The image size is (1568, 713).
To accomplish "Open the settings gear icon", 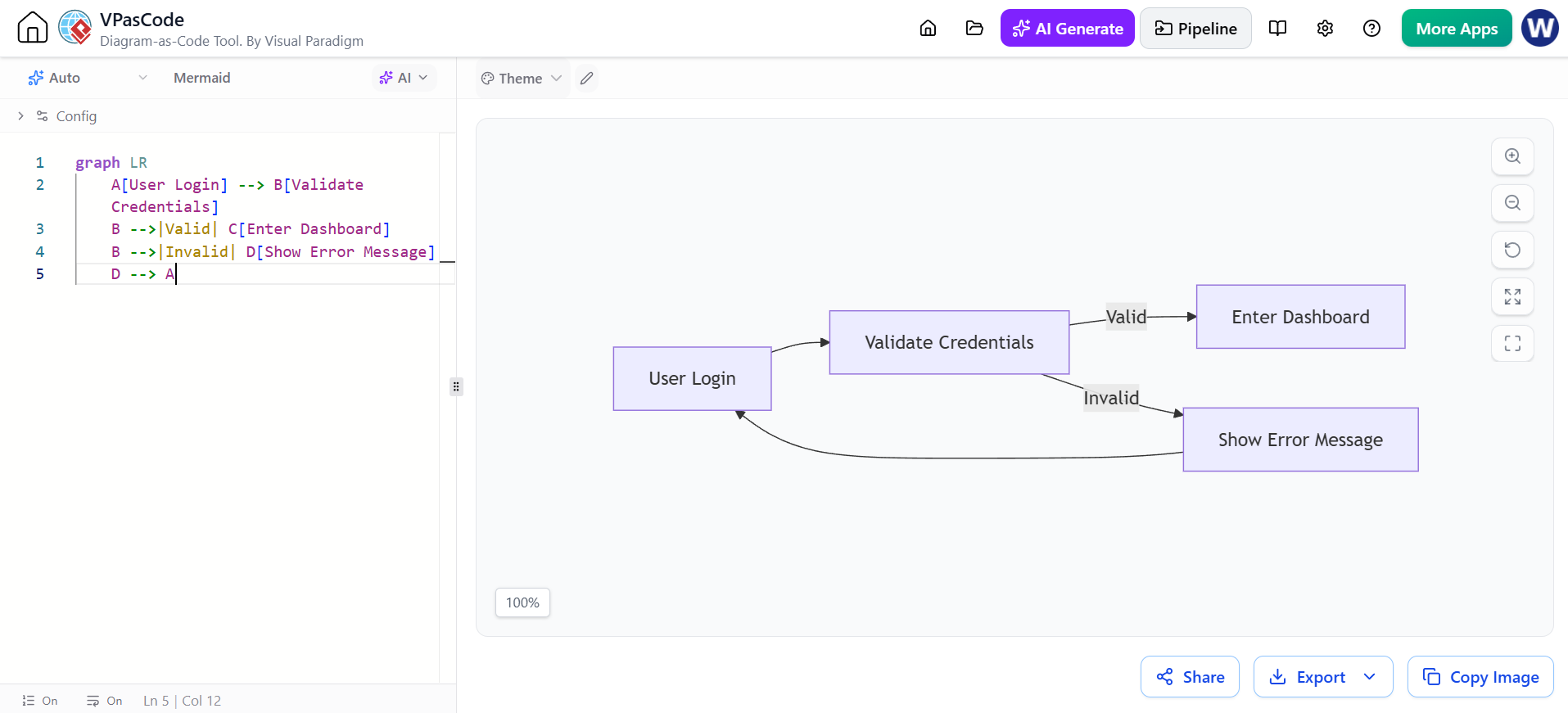I will pyautogui.click(x=1325, y=29).
